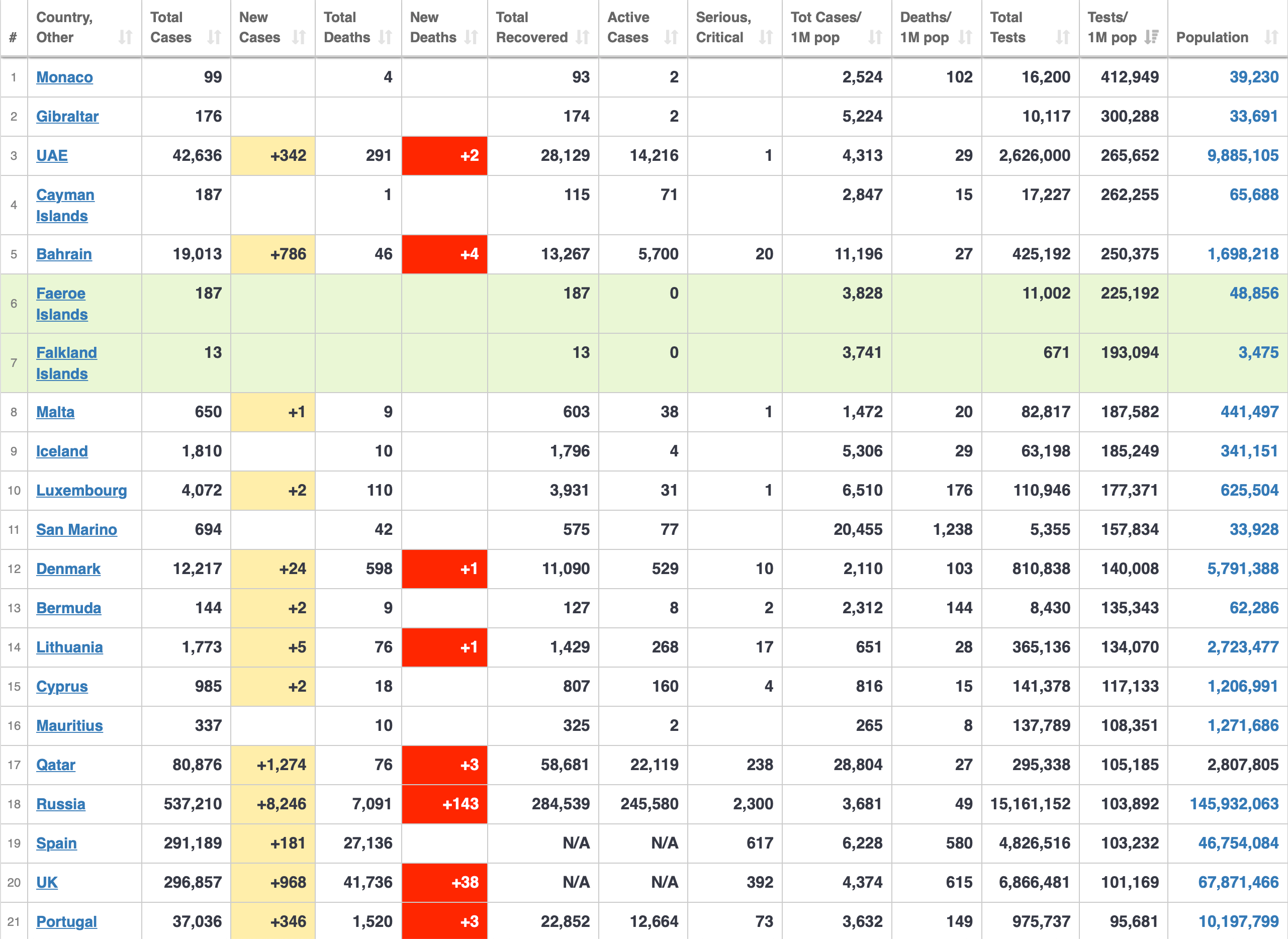Open the Portugal country link

pyautogui.click(x=66, y=922)
